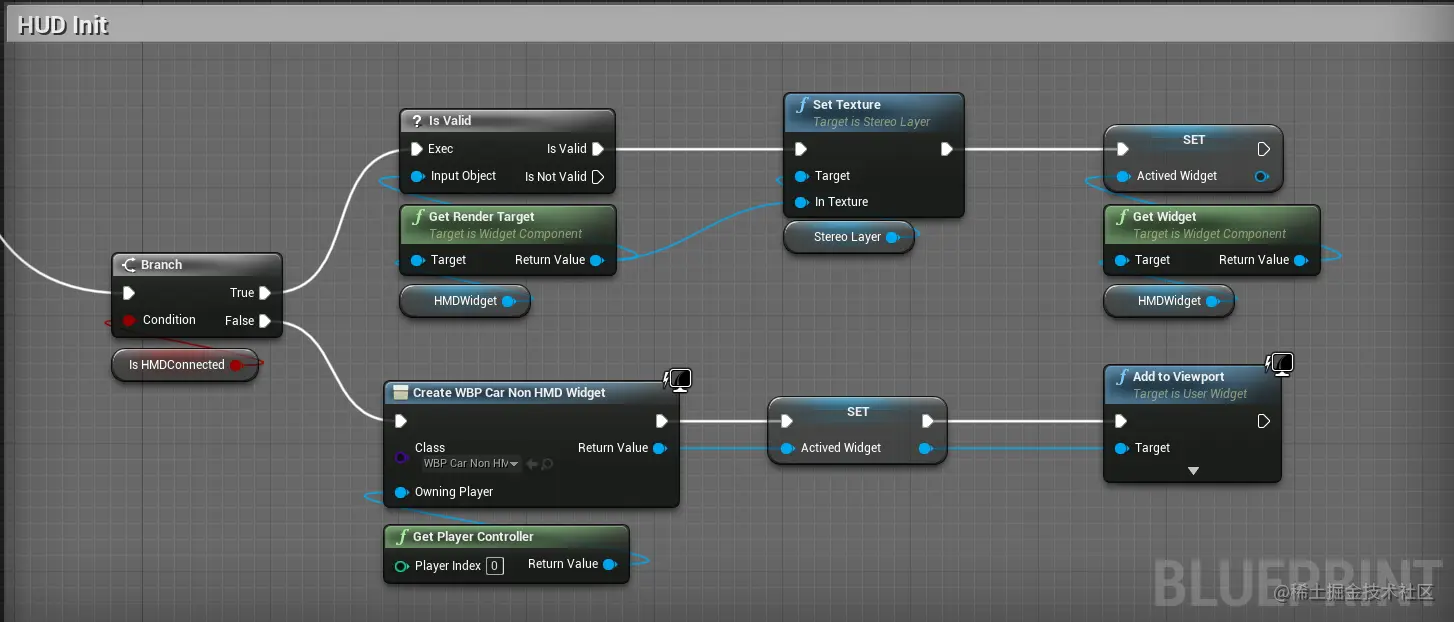The height and width of the screenshot is (622, 1454).
Task: Click the In Texture pin on Set Texture
Action: pyautogui.click(x=801, y=202)
